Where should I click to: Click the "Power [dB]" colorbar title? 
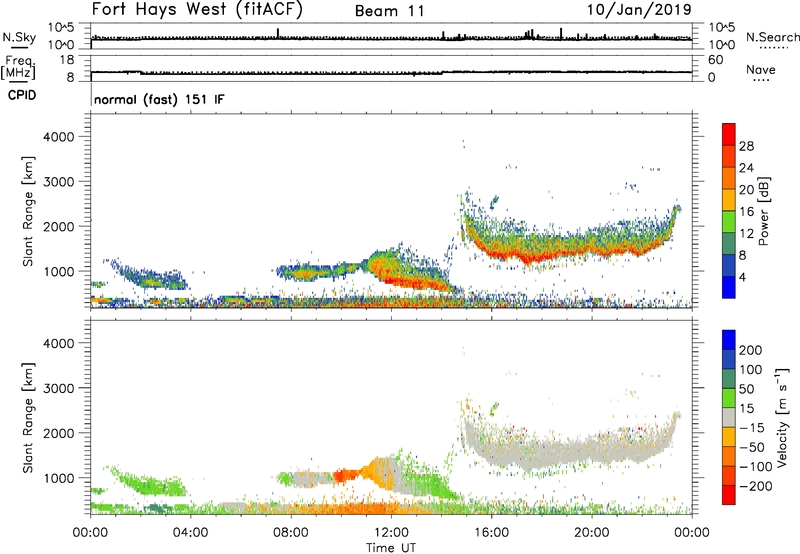click(764, 211)
